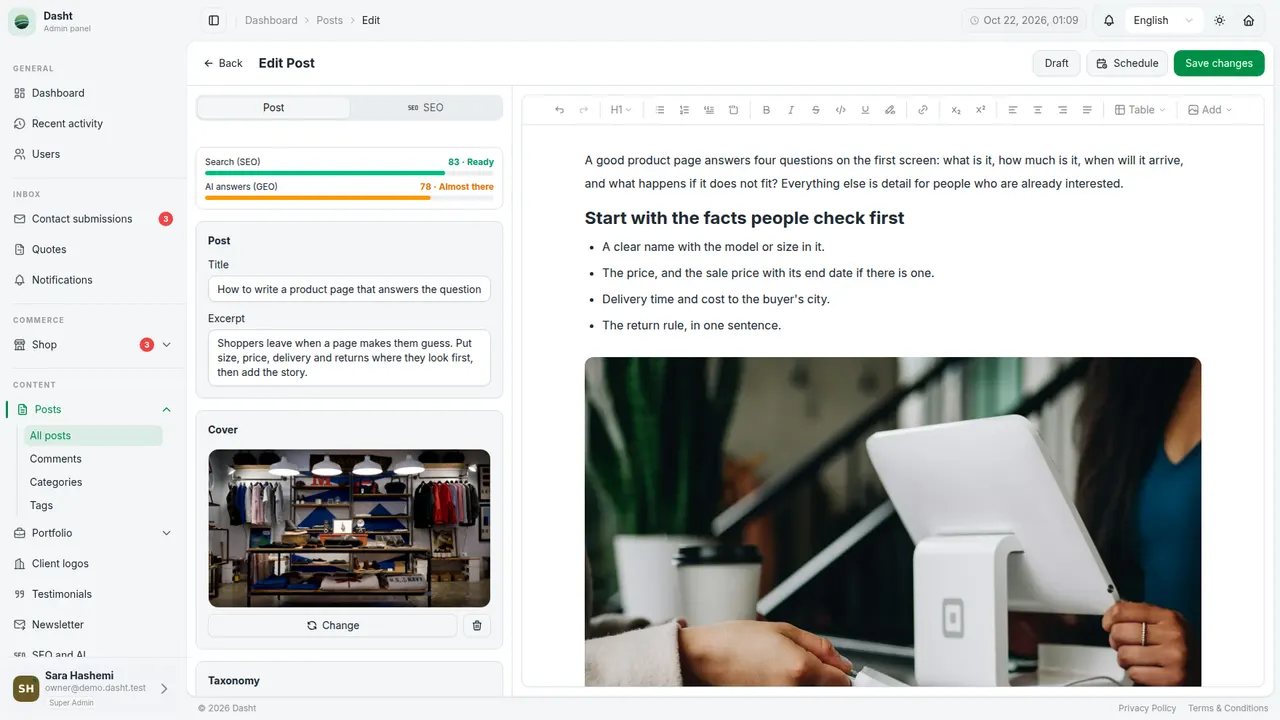Image resolution: width=1280 pixels, height=720 pixels.
Task: Click Change cover image button
Action: [333, 625]
